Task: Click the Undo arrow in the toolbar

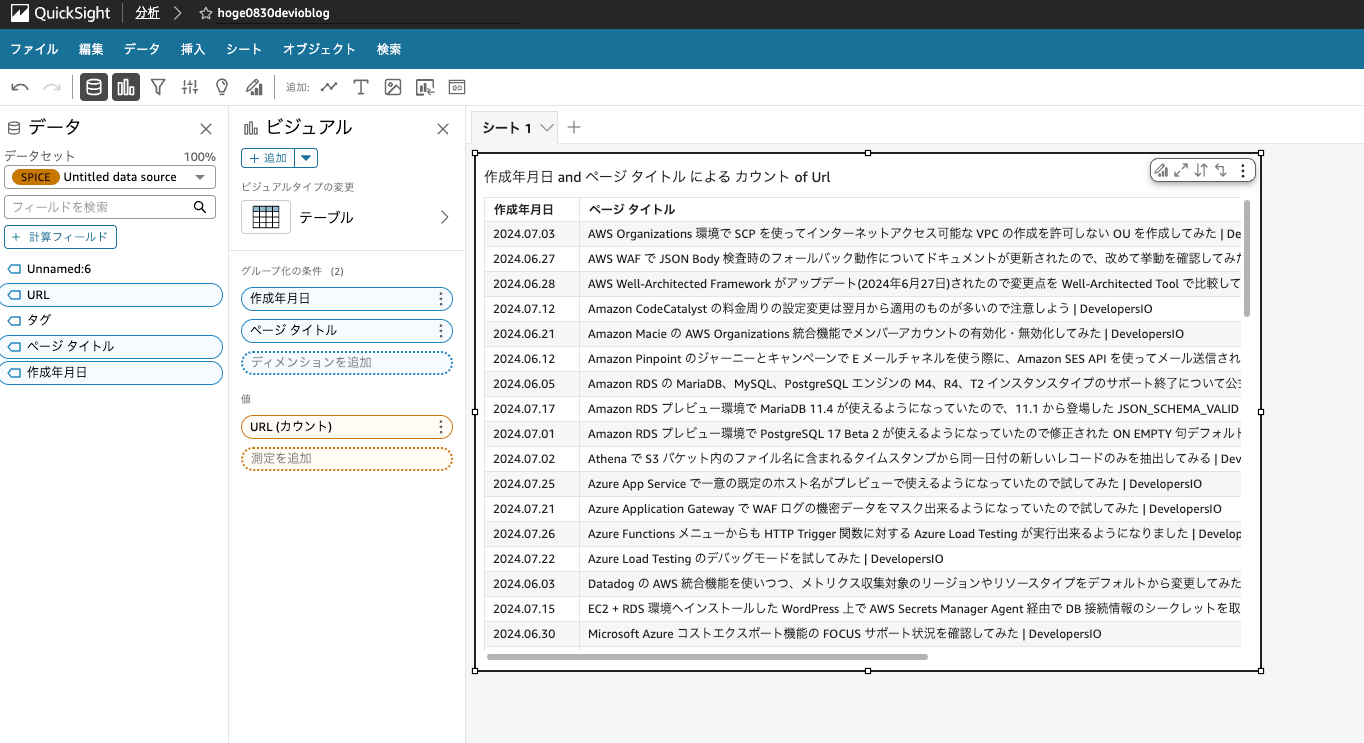Action: click(20, 87)
